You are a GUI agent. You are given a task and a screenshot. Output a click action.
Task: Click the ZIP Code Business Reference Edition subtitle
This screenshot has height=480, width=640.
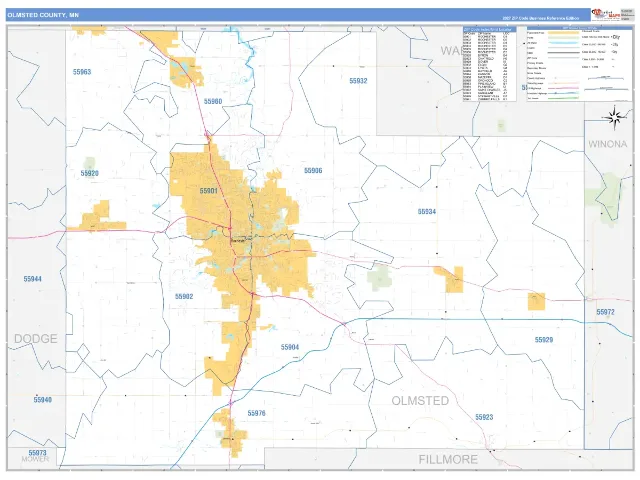[540, 18]
